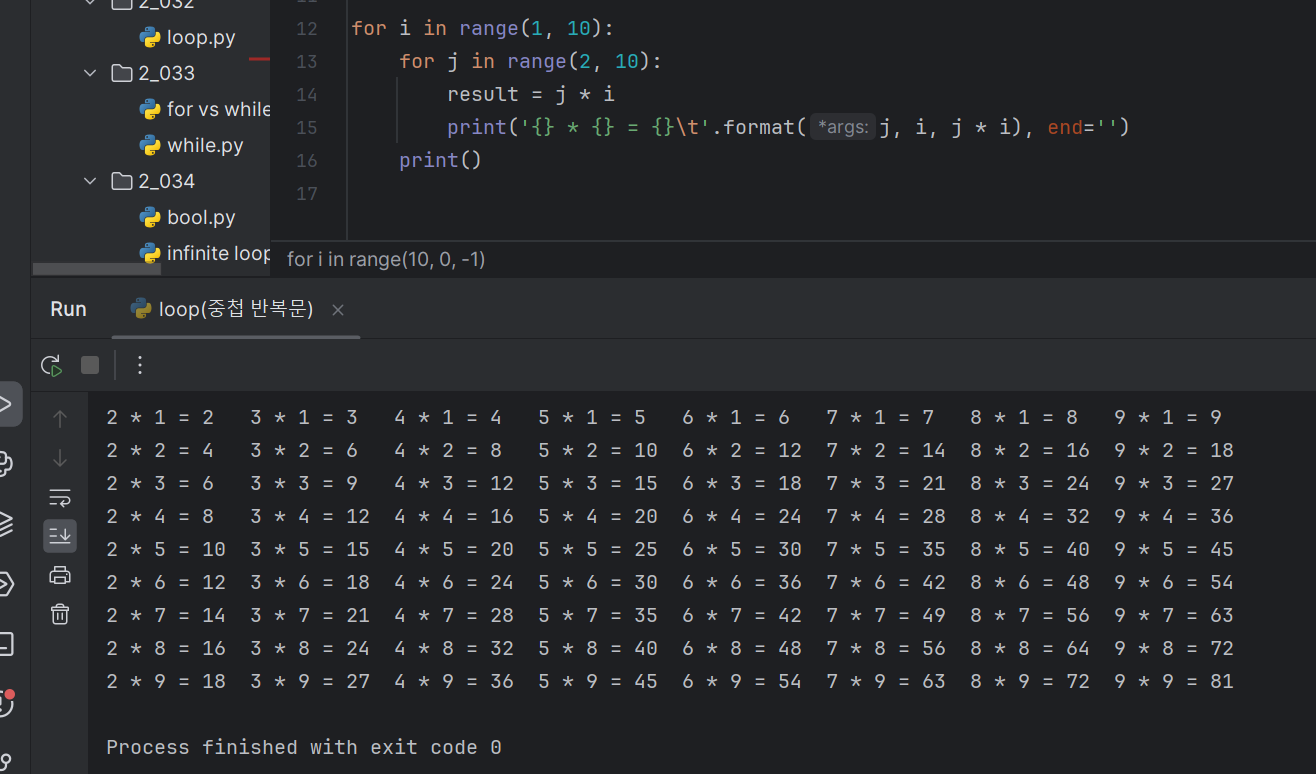Toggle scroll to end of output
The width and height of the screenshot is (1316, 774).
coord(60,536)
